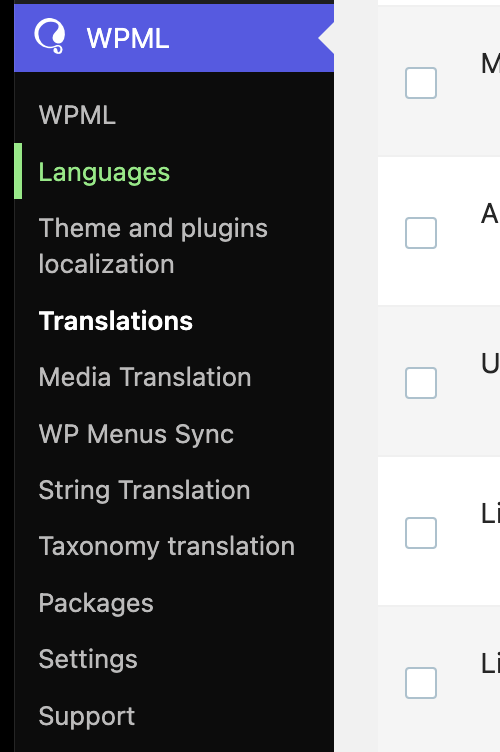
Task: Tick the checkbox in the upper "Li" row
Action: coord(421,533)
